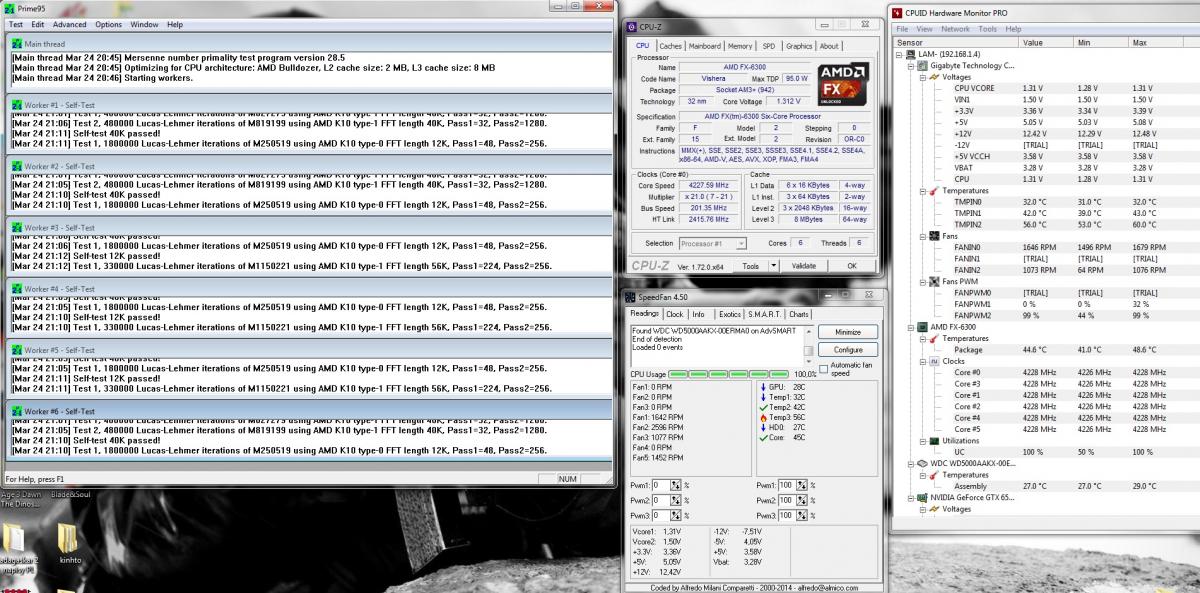The image size is (1200, 593).
Task: Click the Value column header in HWMonitor
Action: coord(1048,43)
